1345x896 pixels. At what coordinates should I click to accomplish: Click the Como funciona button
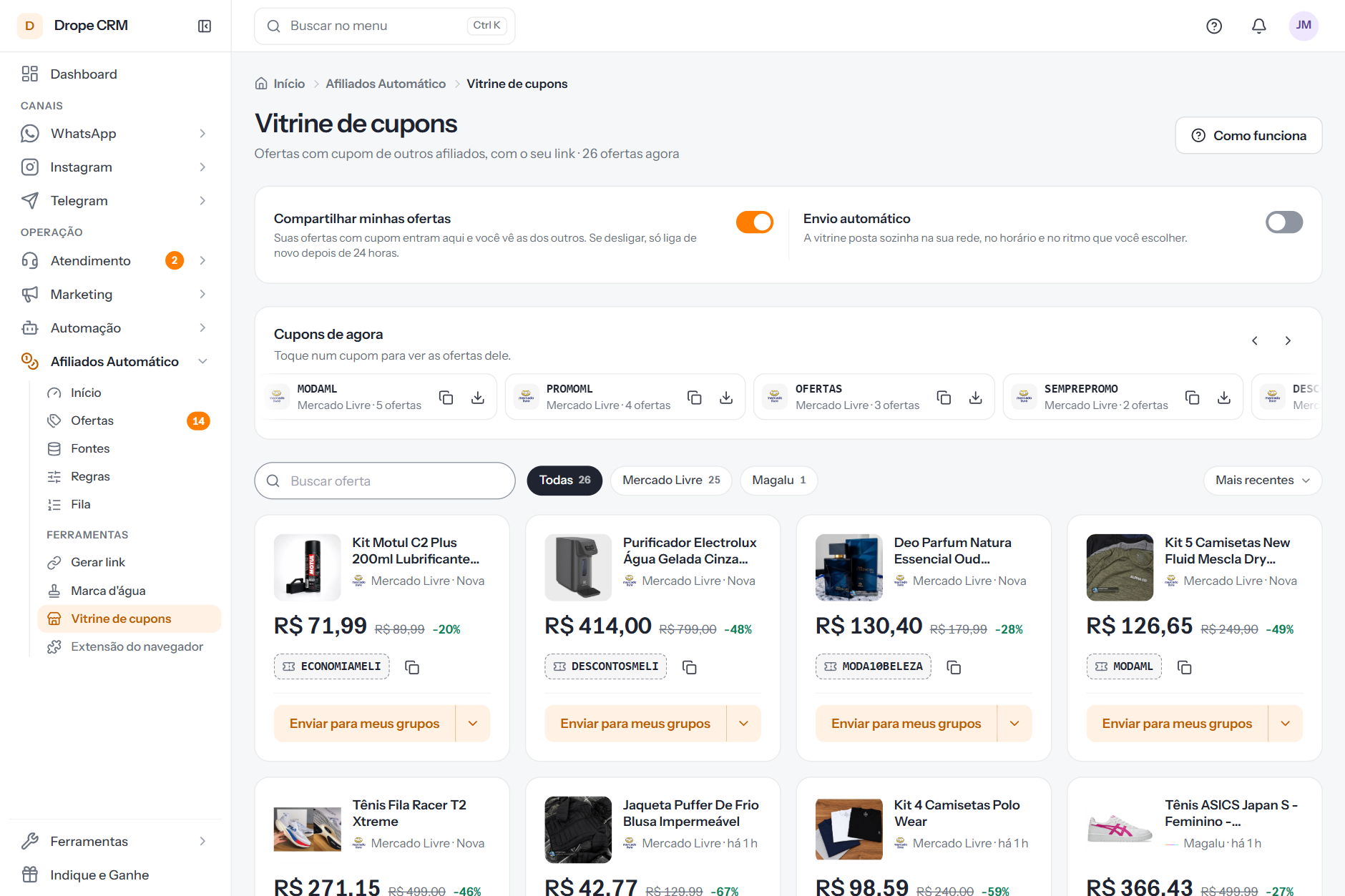1248,135
